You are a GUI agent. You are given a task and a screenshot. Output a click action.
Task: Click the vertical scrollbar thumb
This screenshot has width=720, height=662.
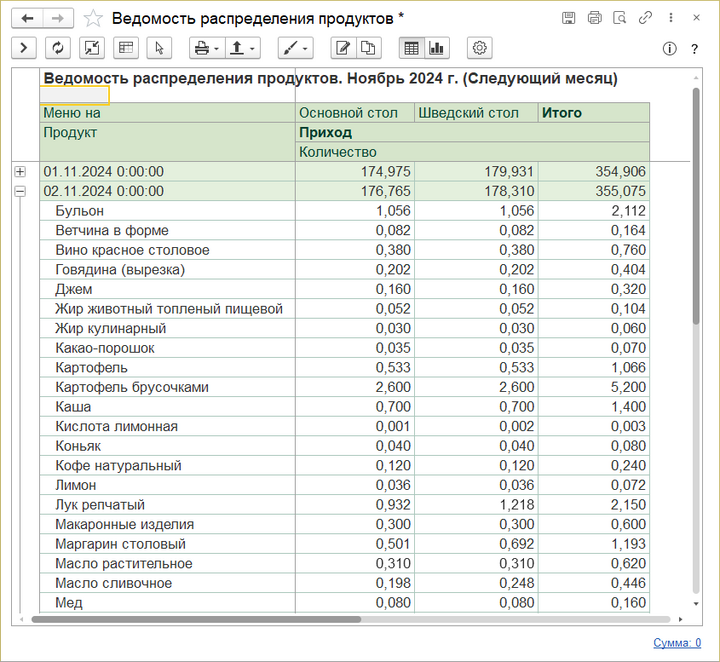(696, 205)
